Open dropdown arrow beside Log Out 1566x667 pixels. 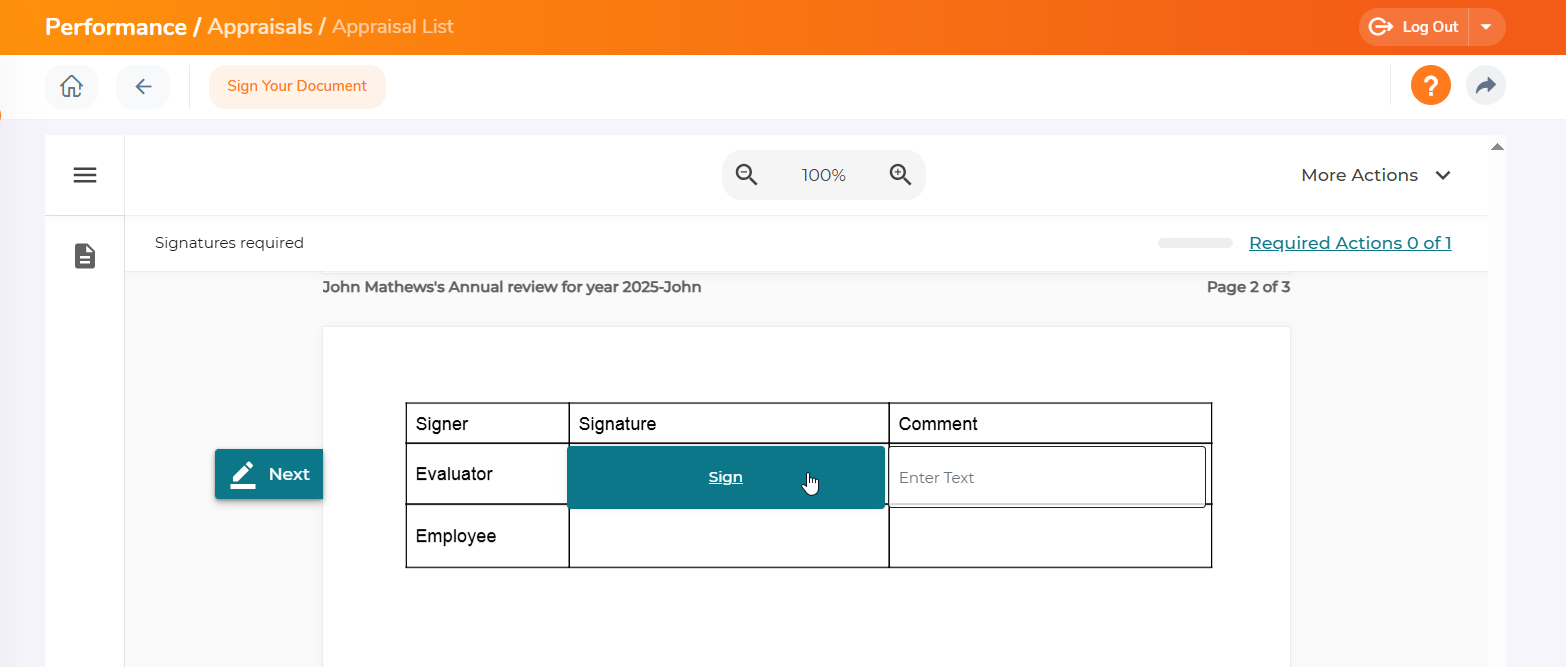pos(1486,27)
